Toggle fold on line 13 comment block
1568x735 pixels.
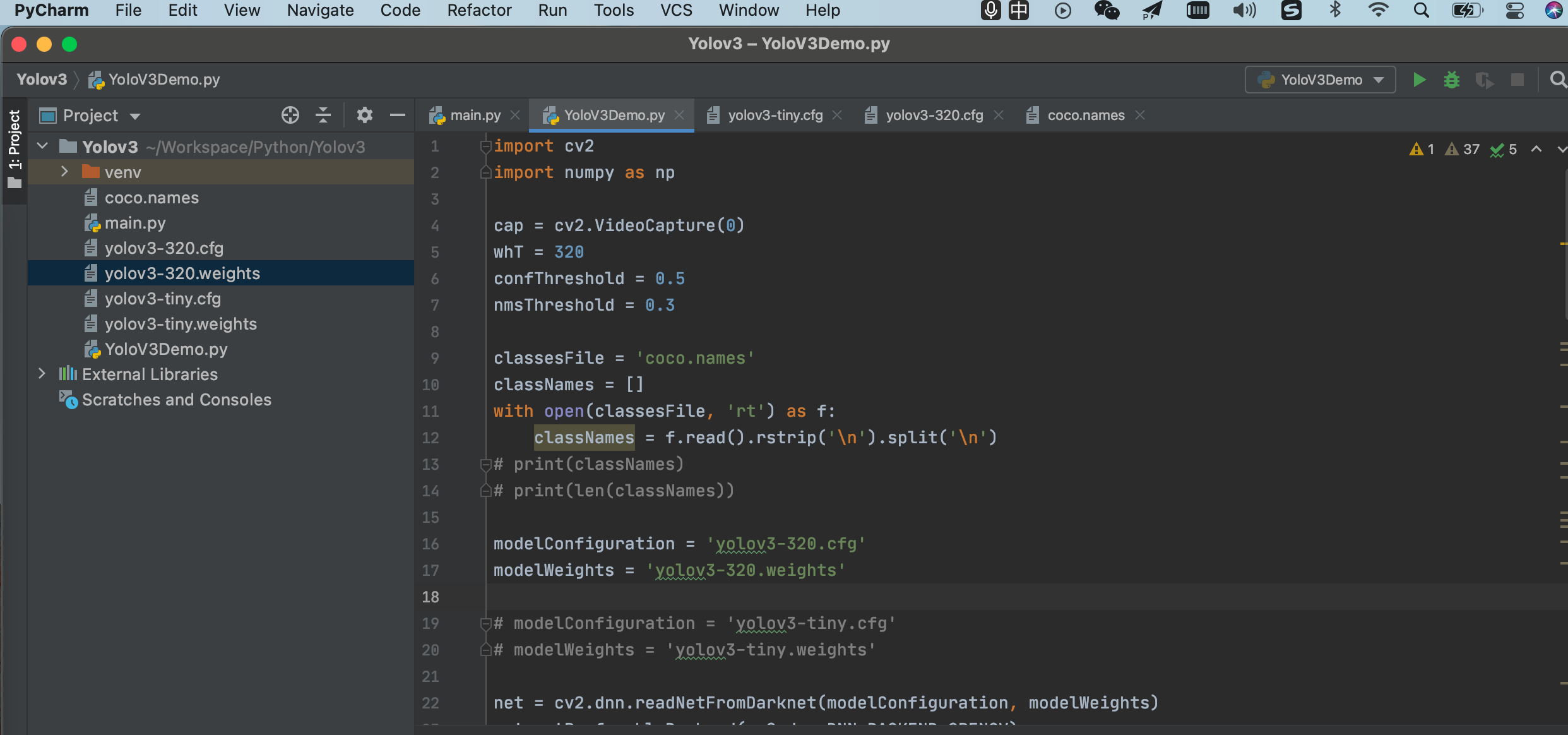click(485, 465)
